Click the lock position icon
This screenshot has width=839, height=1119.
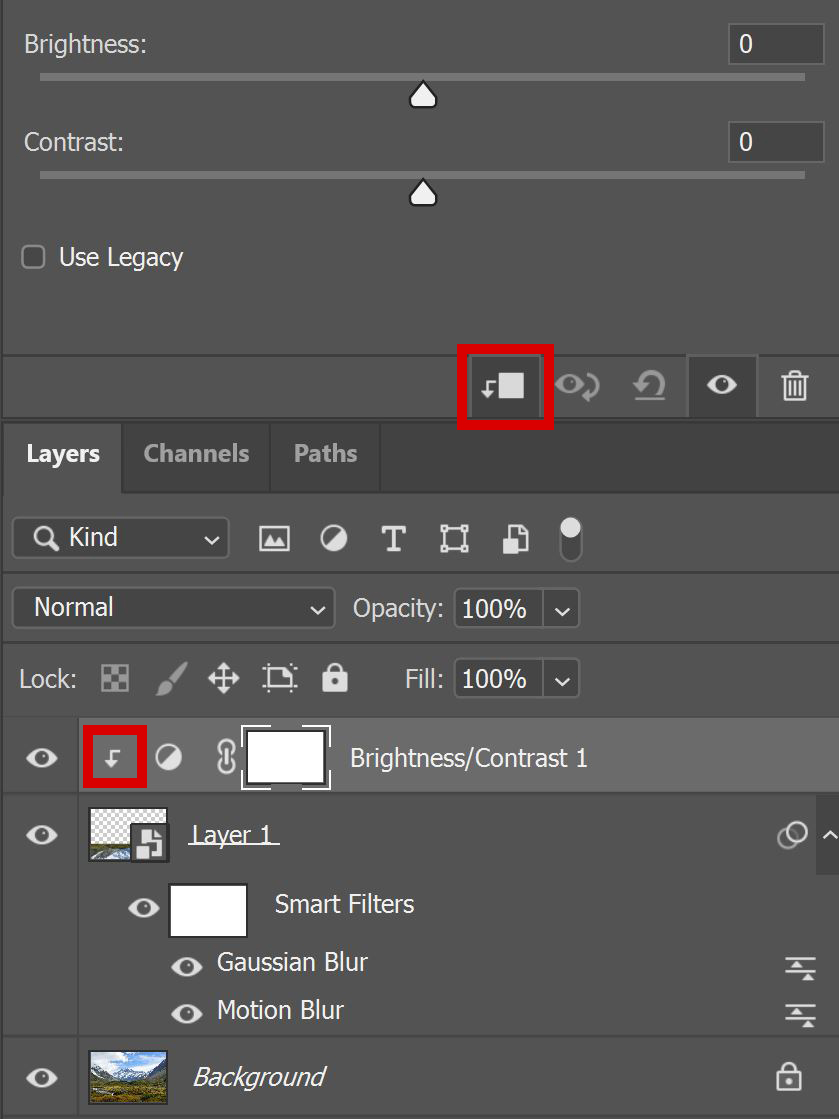click(x=223, y=678)
